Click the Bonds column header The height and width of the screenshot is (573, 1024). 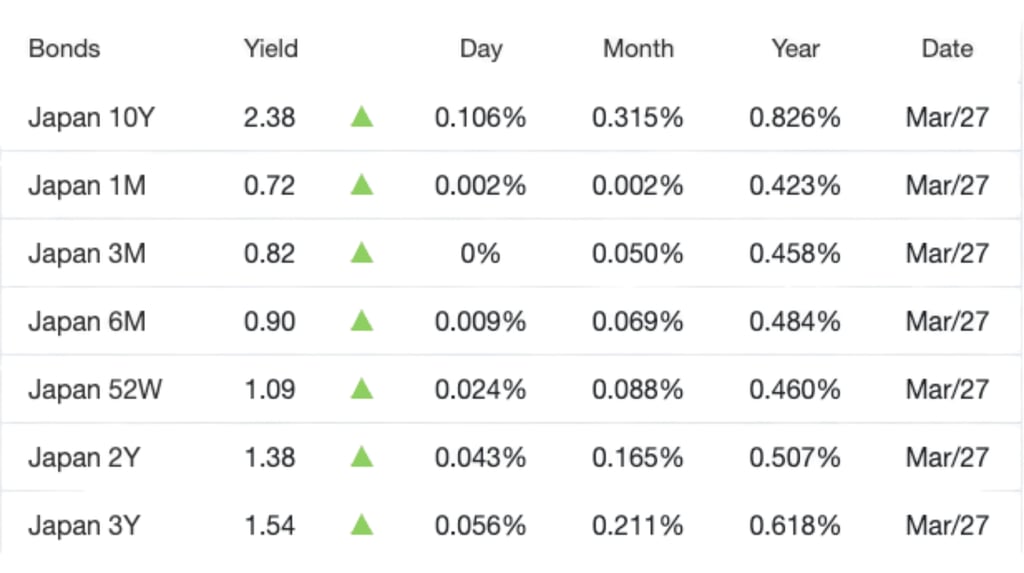tap(64, 48)
